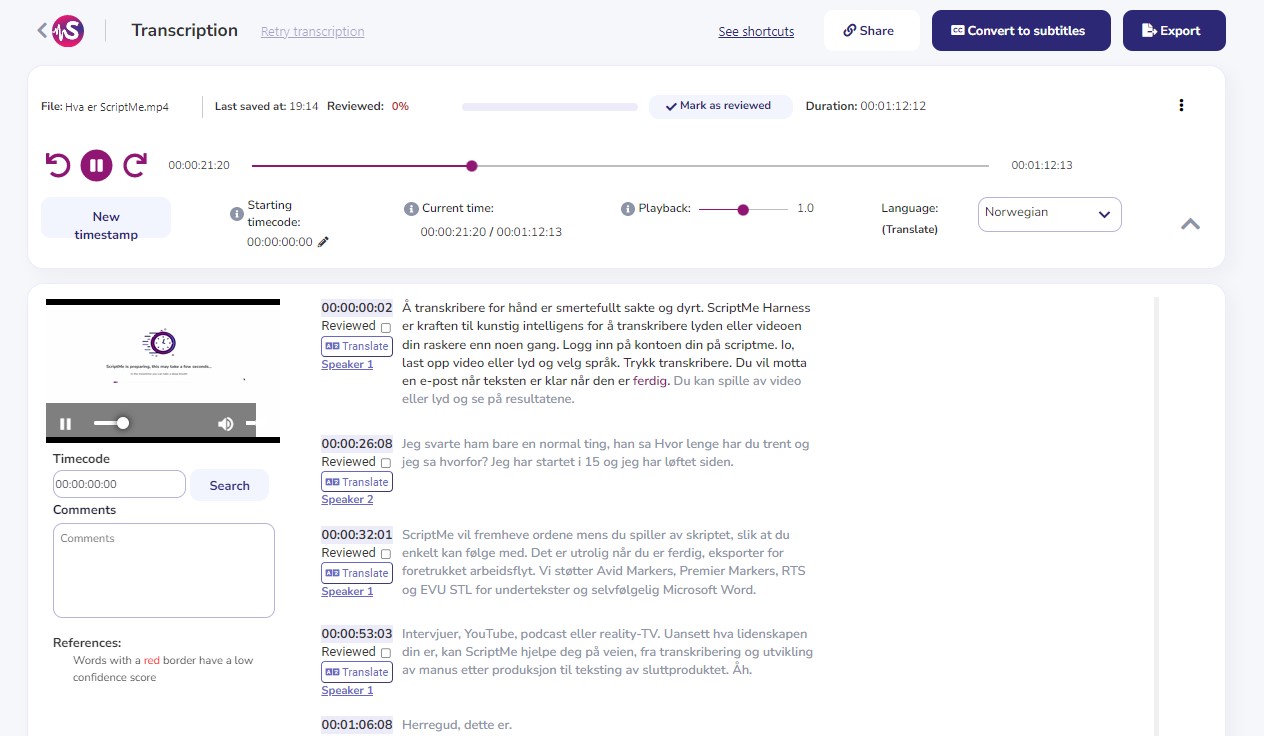Open Translate for the first transcript segment
1264x736 pixels.
(x=356, y=346)
